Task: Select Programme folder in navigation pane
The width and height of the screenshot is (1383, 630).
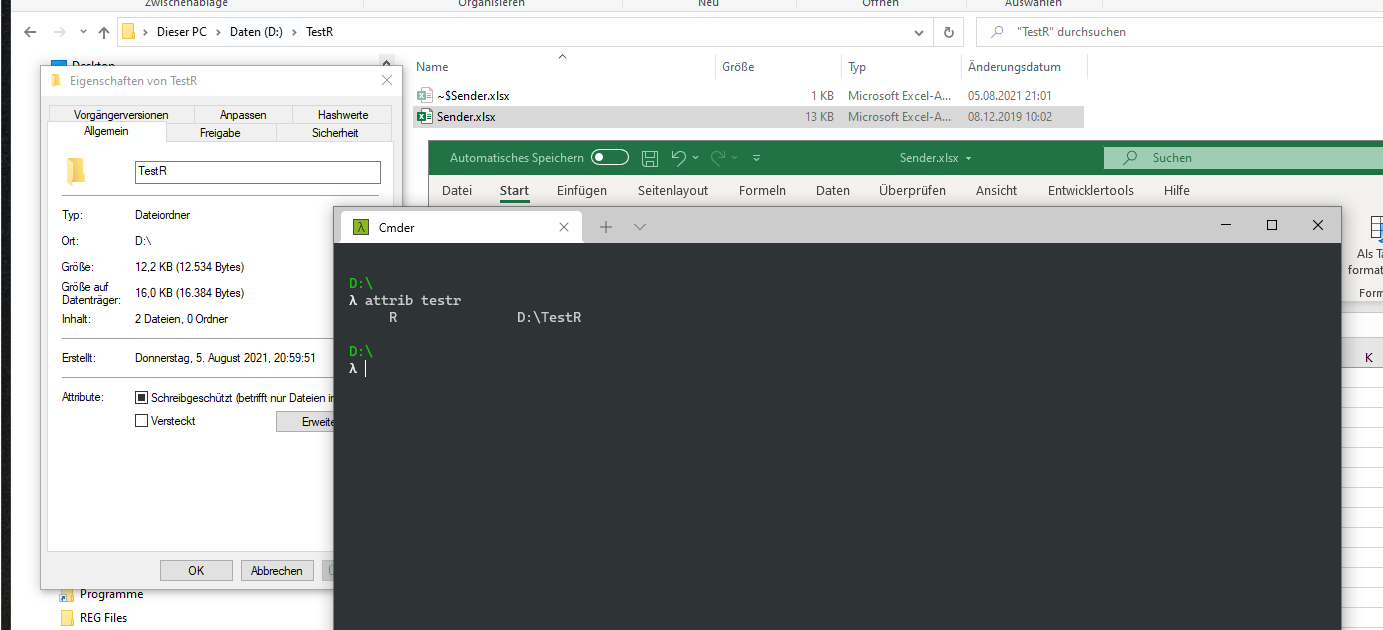Action: pos(111,594)
